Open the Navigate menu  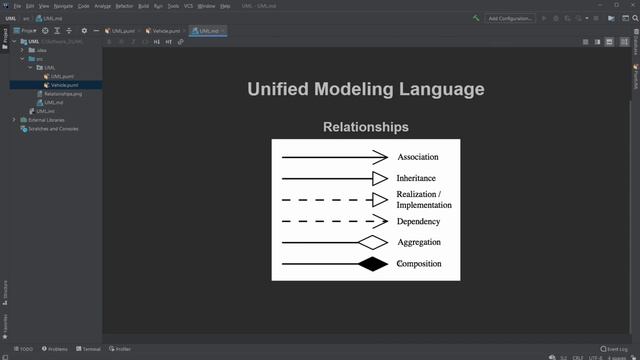[63, 6]
